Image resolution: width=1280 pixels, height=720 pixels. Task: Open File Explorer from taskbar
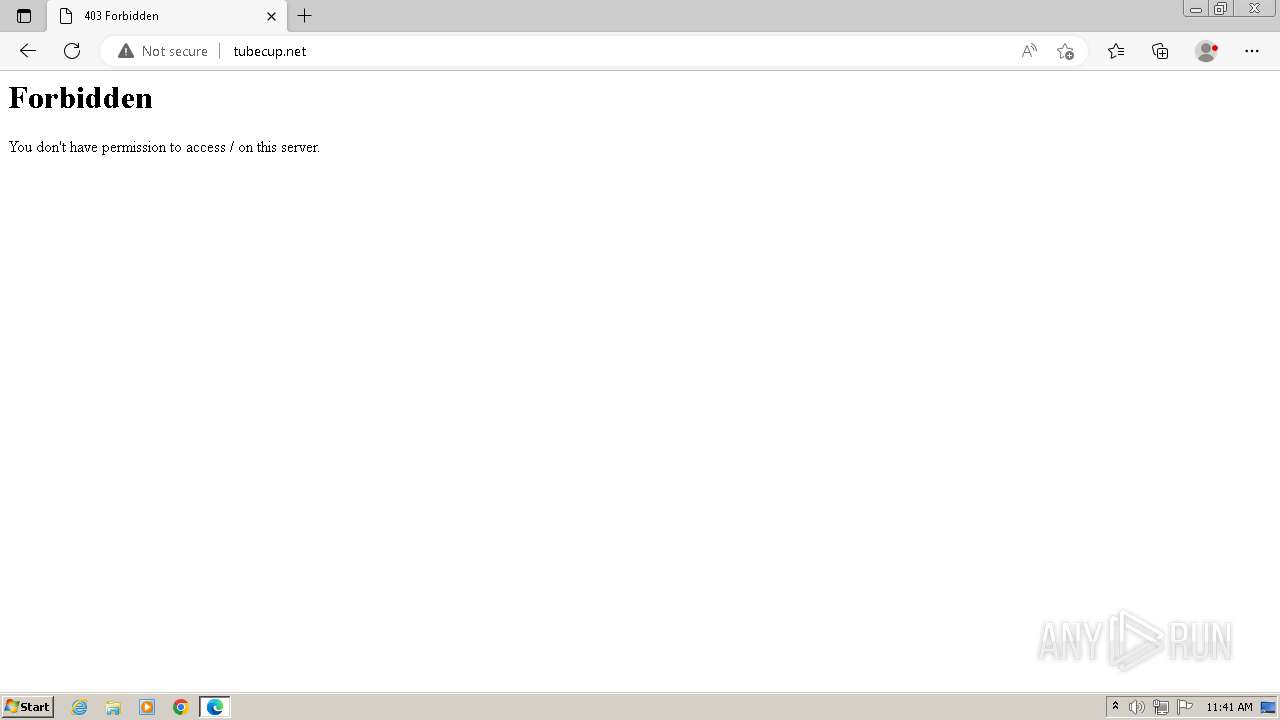(x=113, y=707)
